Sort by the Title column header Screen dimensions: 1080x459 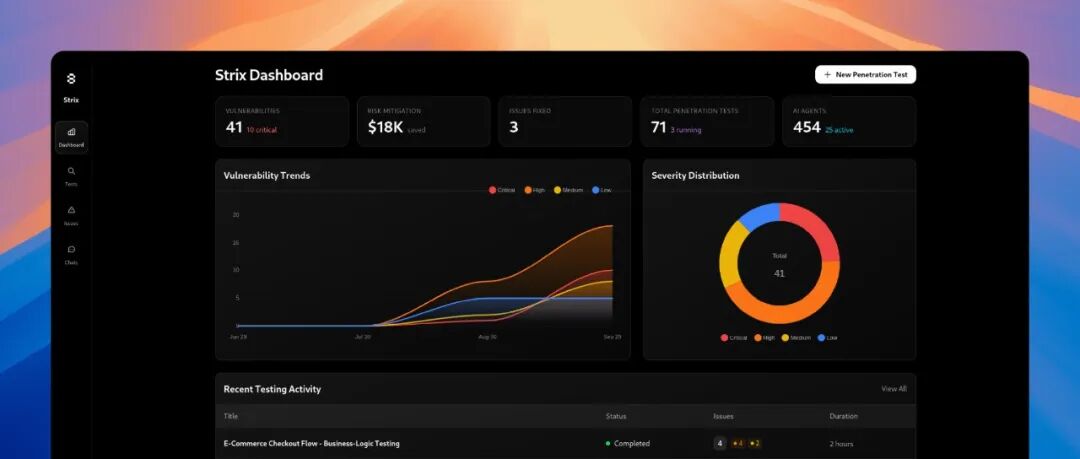pyautogui.click(x=231, y=416)
